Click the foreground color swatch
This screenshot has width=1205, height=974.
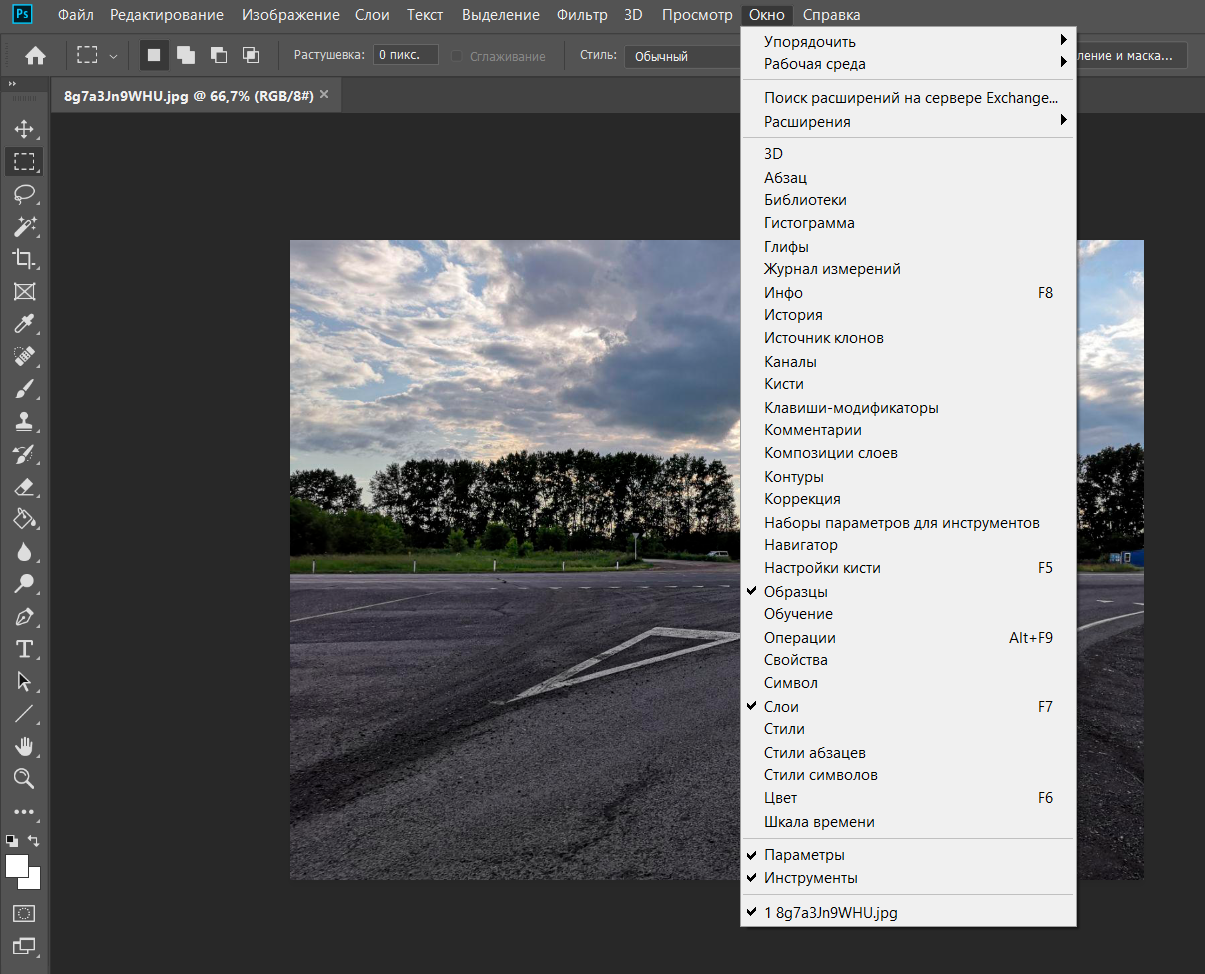click(x=17, y=866)
